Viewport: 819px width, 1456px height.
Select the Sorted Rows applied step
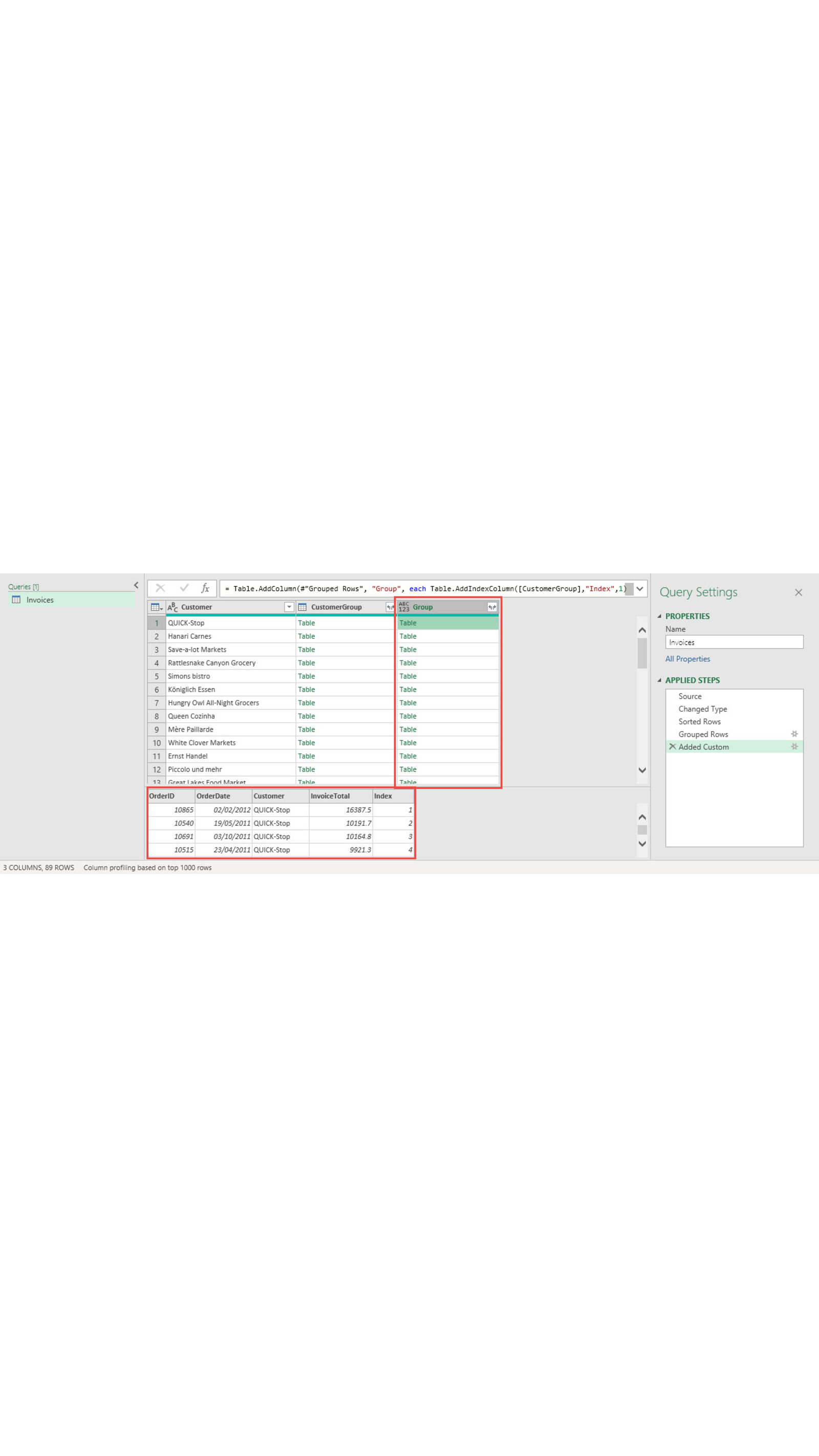click(x=699, y=722)
